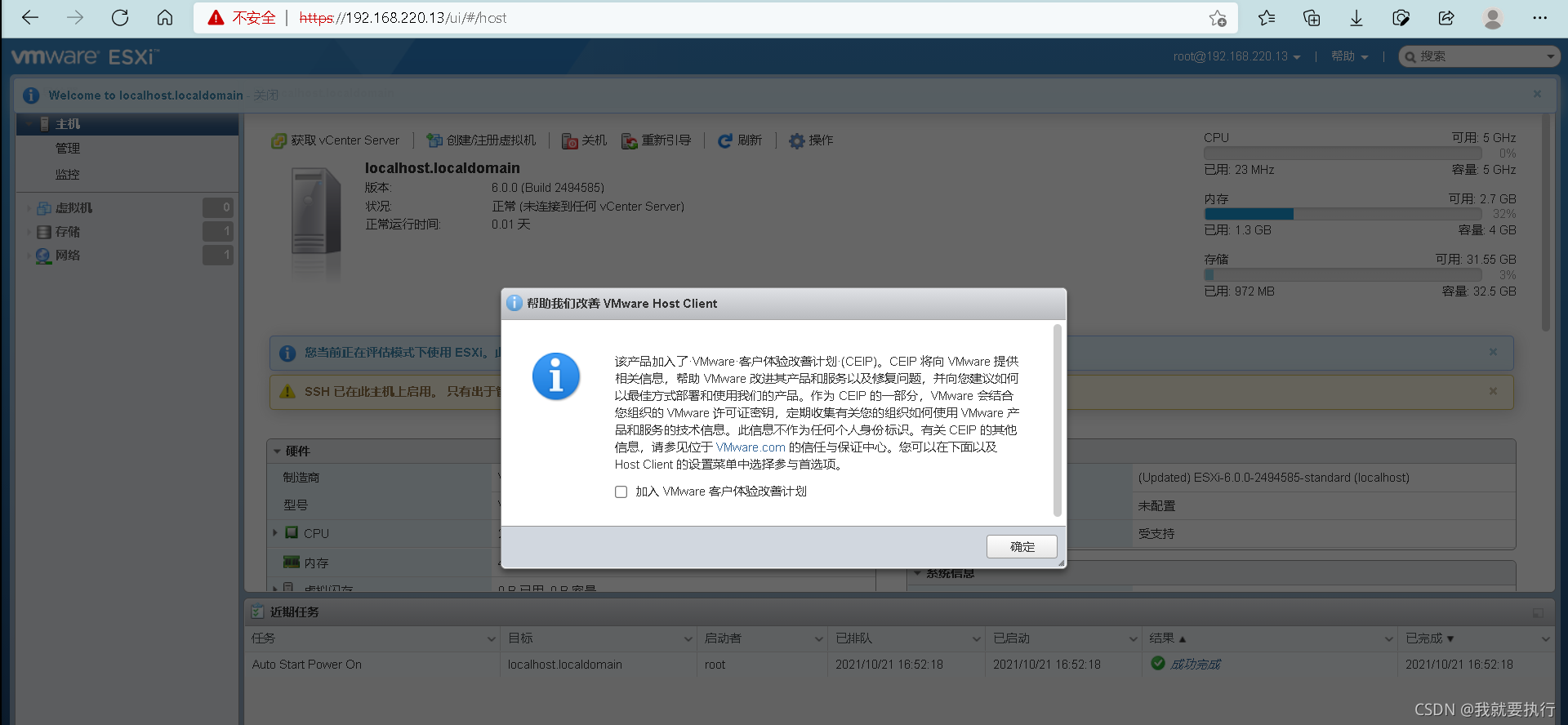This screenshot has width=1568, height=725.
Task: Open browser settings ellipsis menu
Action: pos(1539,18)
